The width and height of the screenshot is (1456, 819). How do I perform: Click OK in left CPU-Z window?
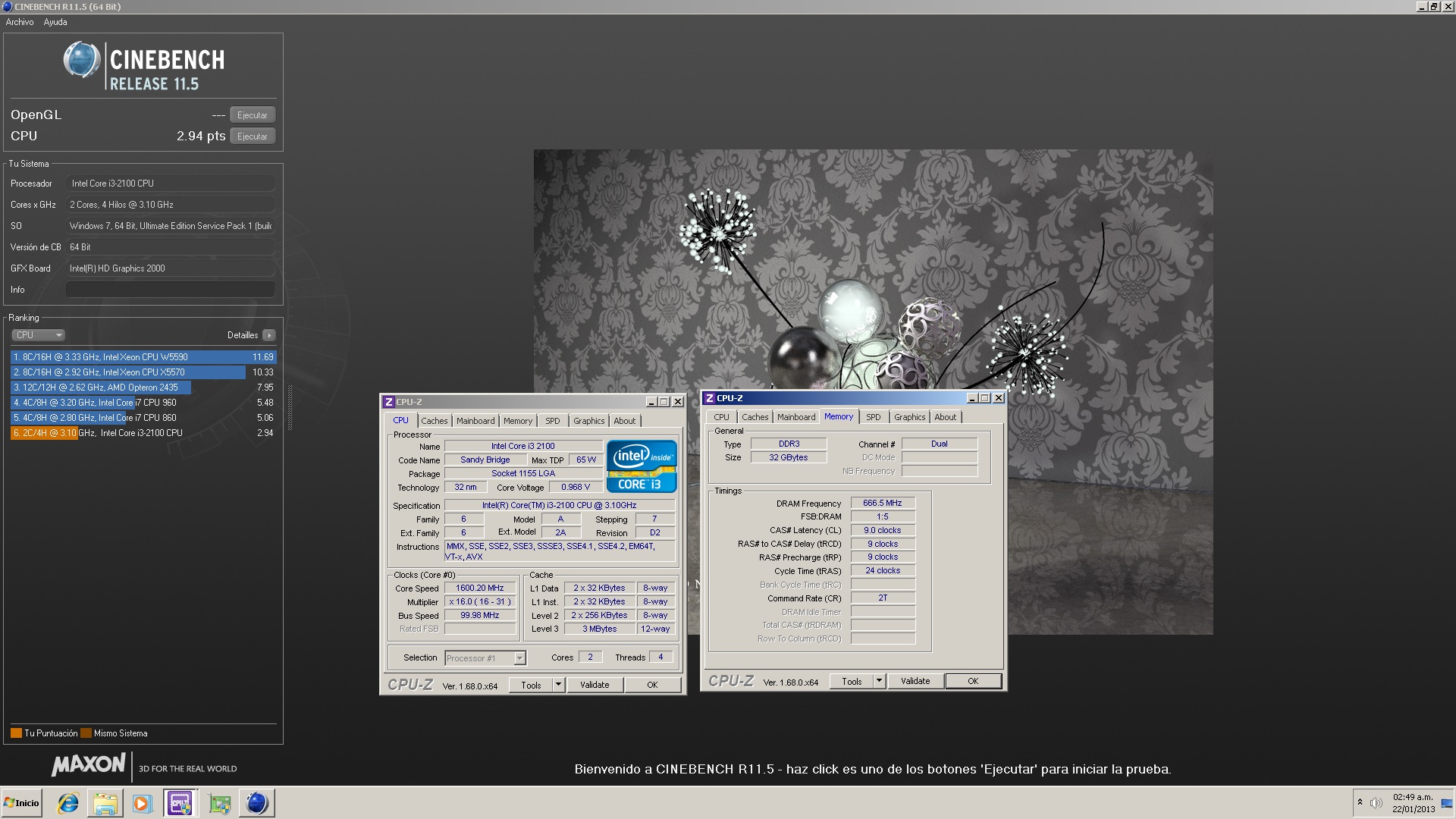[x=652, y=685]
